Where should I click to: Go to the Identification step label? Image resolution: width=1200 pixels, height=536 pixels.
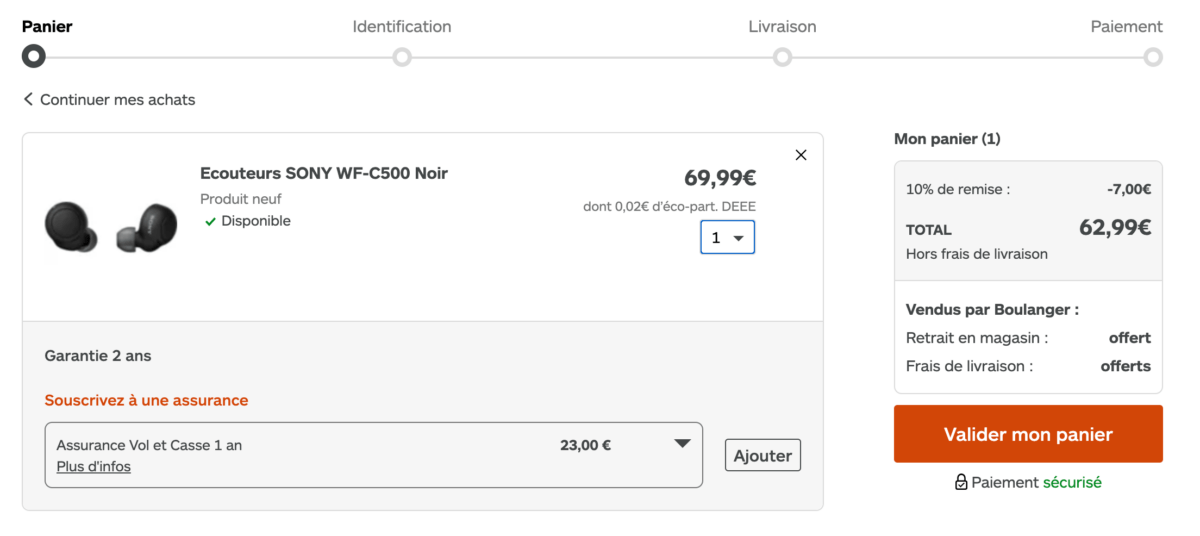pos(402,26)
